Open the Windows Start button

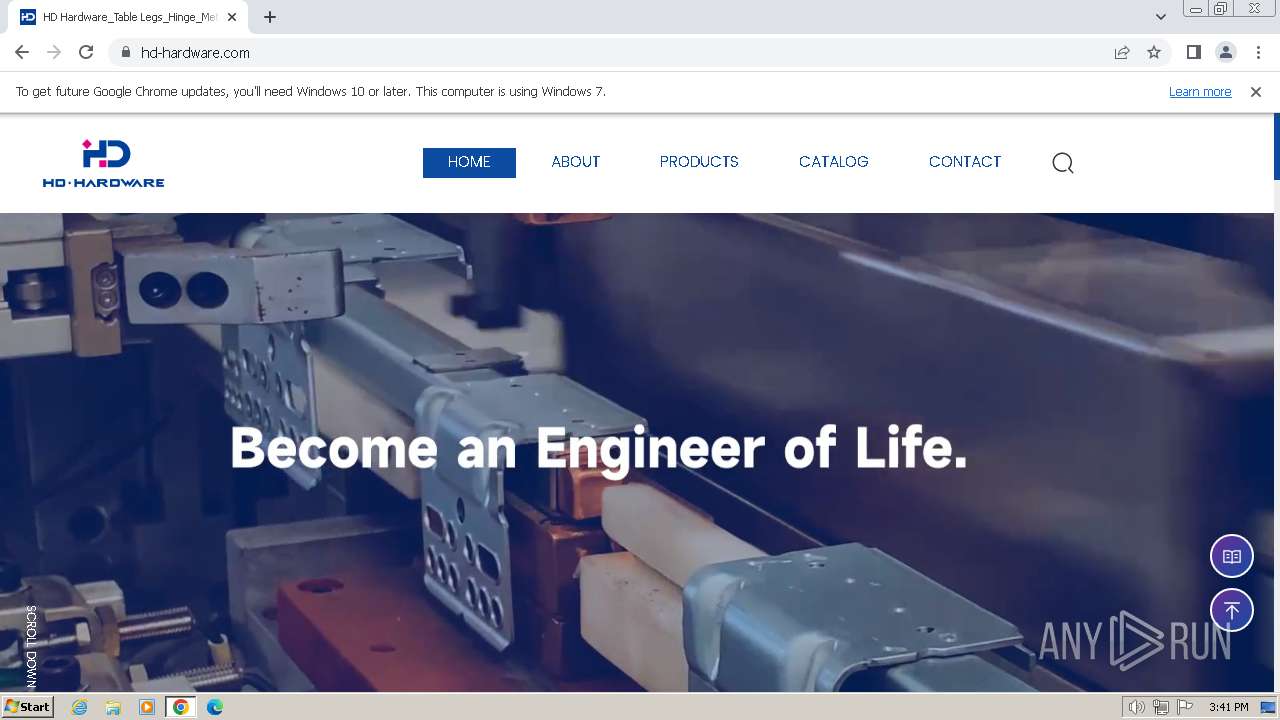pos(27,707)
